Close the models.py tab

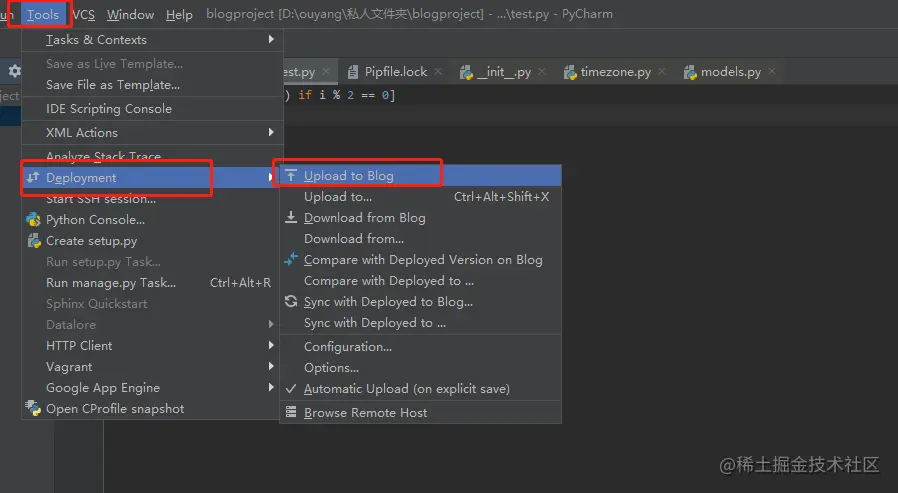(x=772, y=72)
